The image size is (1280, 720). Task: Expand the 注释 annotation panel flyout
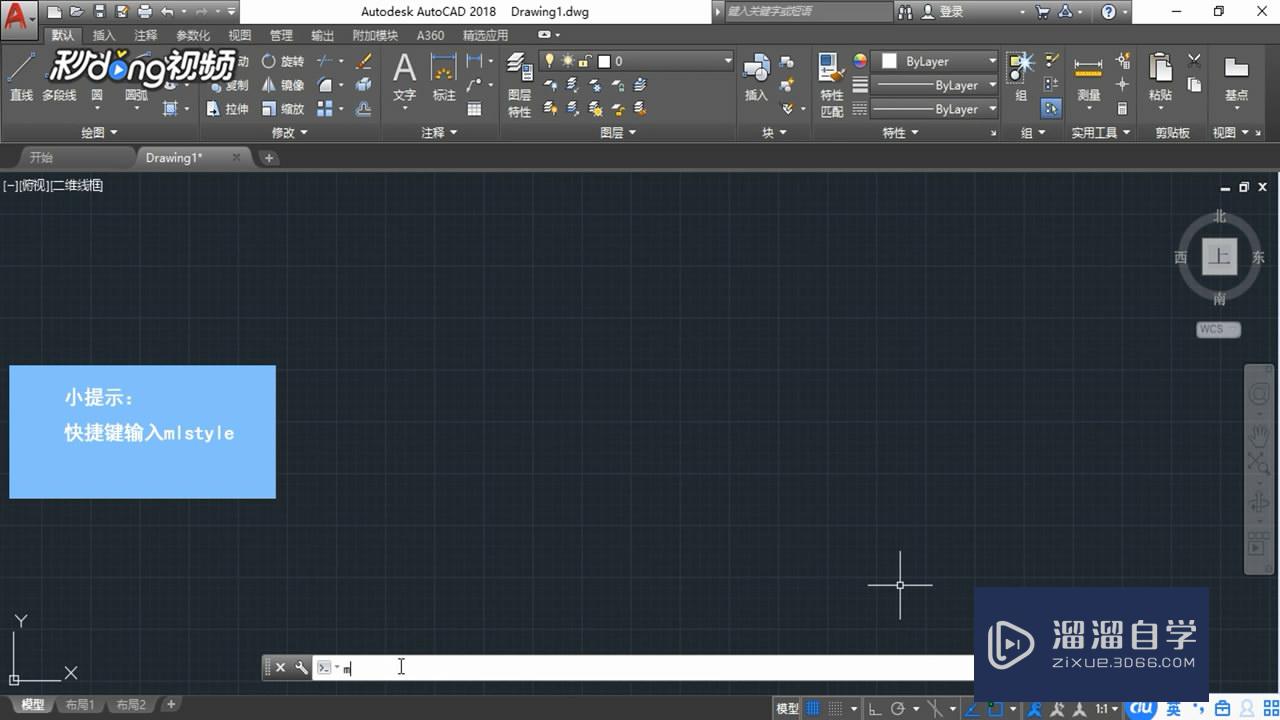click(439, 132)
